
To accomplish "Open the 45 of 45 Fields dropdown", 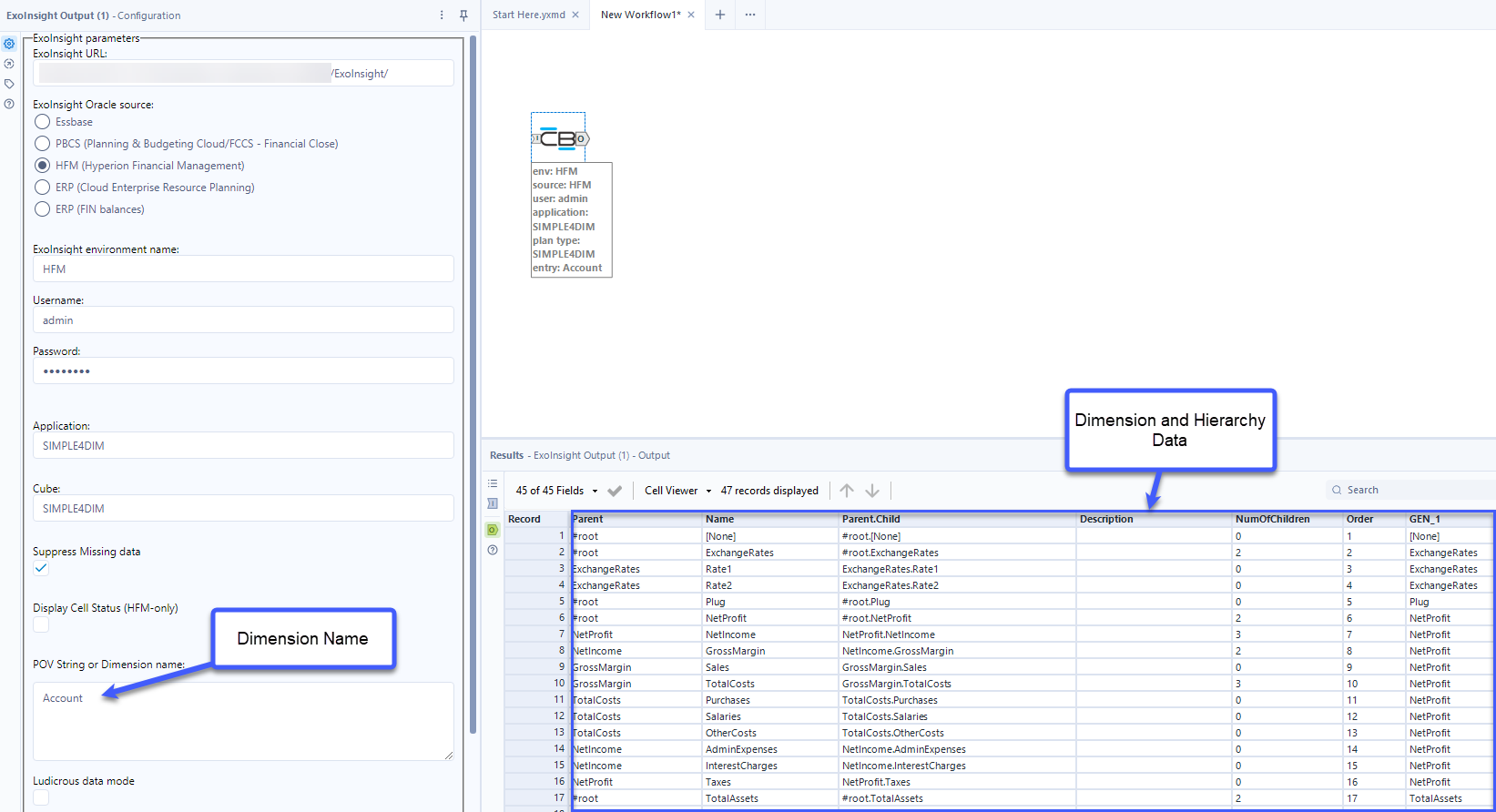I will tap(556, 491).
